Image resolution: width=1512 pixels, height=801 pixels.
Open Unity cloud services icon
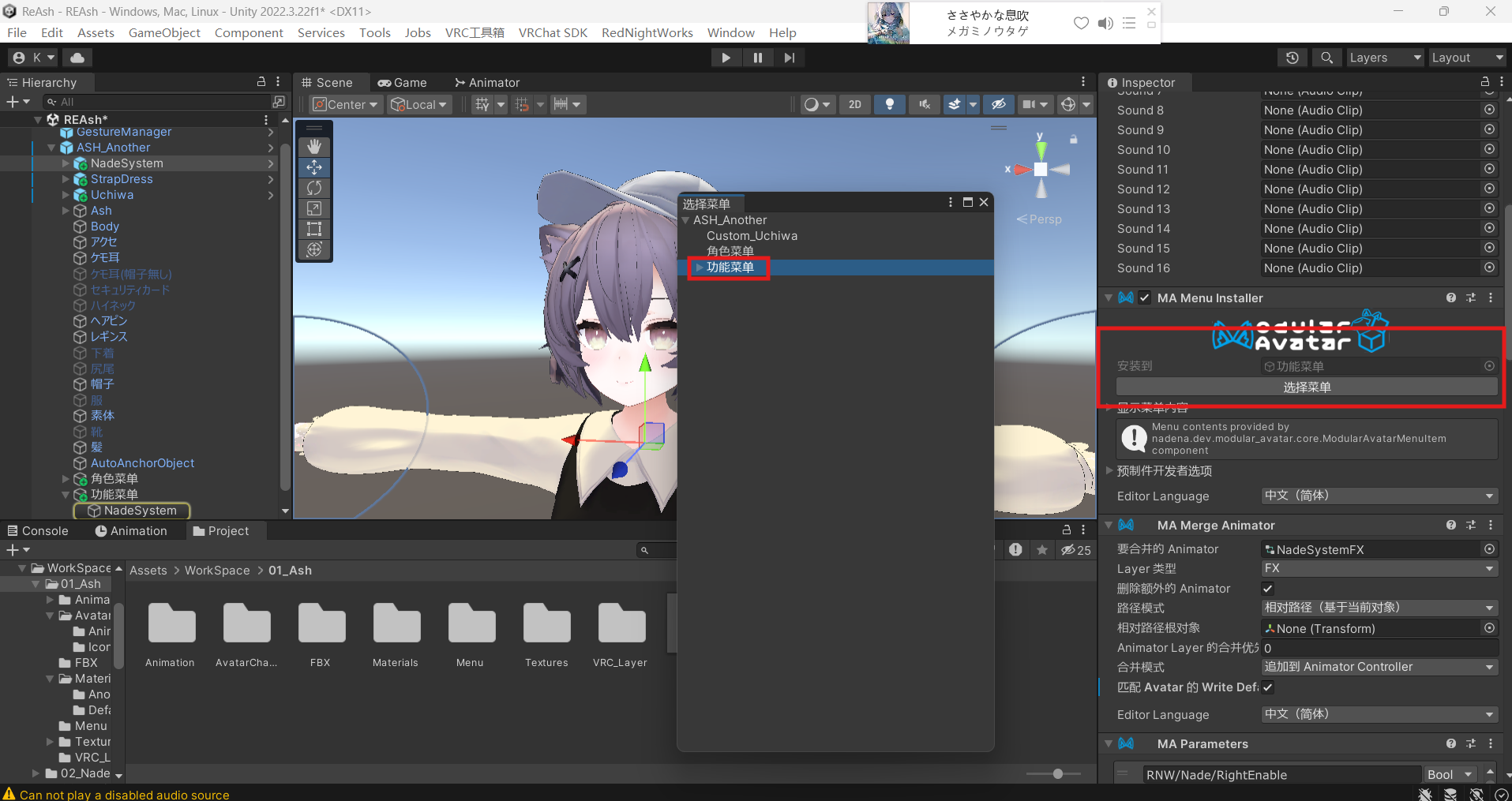pyautogui.click(x=77, y=58)
